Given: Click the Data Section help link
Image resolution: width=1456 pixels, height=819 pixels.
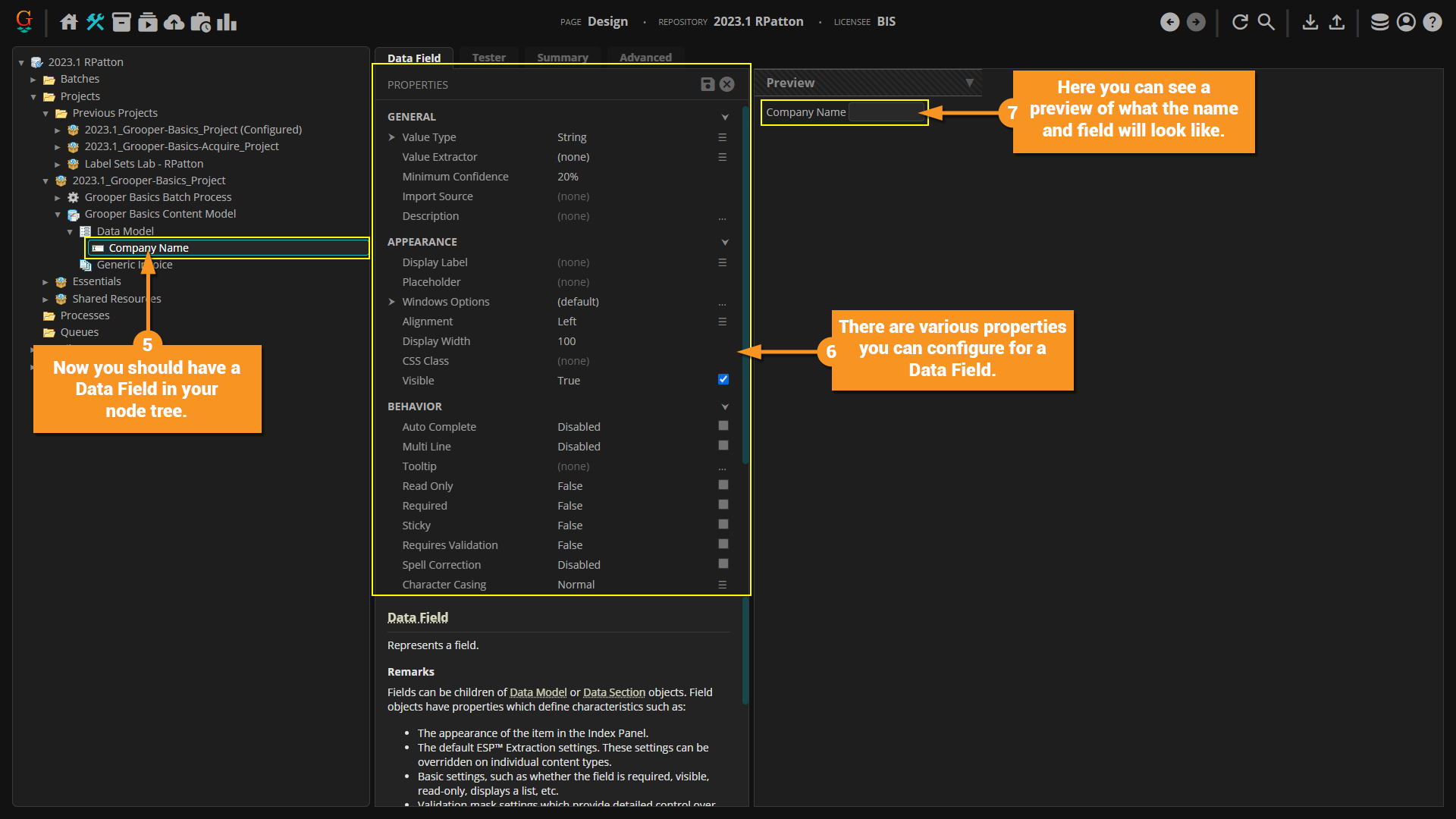Looking at the screenshot, I should [613, 692].
